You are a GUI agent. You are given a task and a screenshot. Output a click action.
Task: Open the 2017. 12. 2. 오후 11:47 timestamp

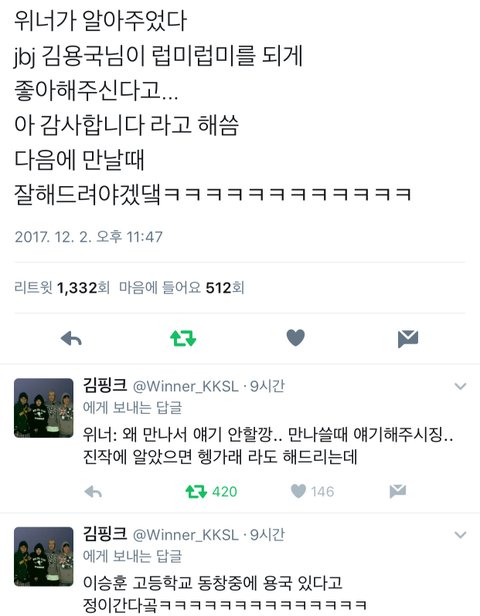(88, 237)
